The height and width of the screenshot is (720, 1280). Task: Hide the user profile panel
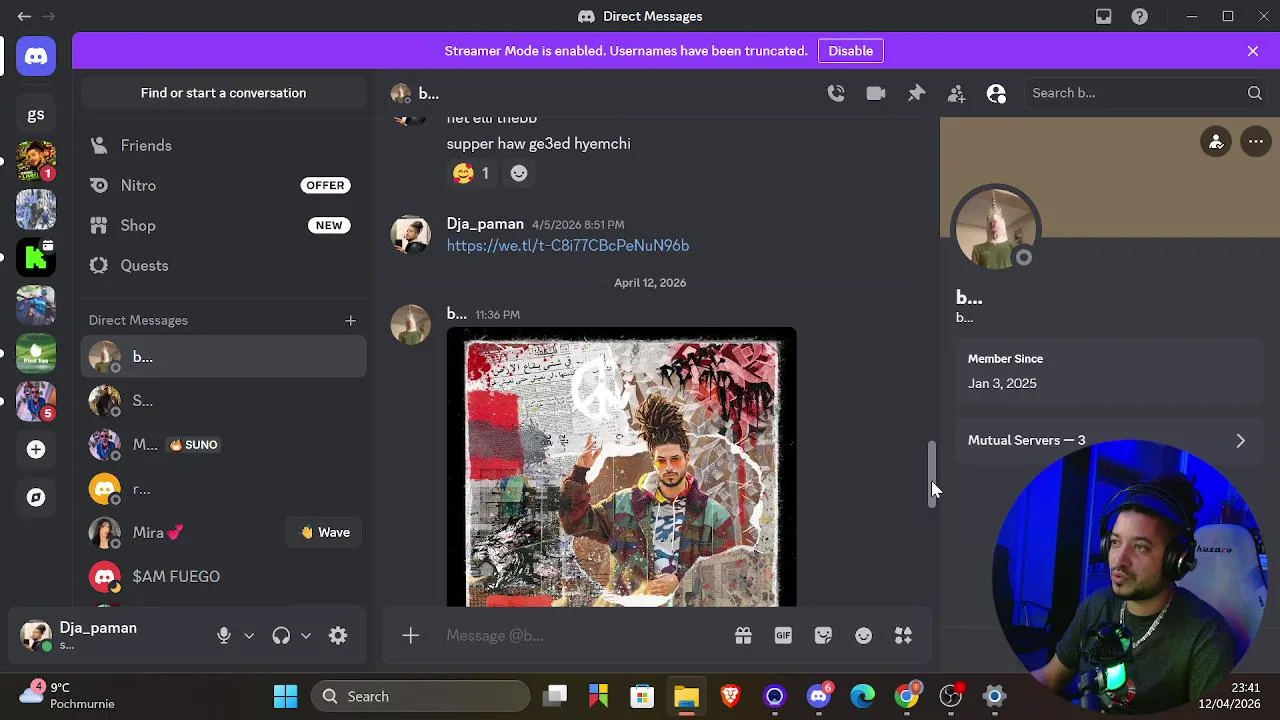(996, 93)
